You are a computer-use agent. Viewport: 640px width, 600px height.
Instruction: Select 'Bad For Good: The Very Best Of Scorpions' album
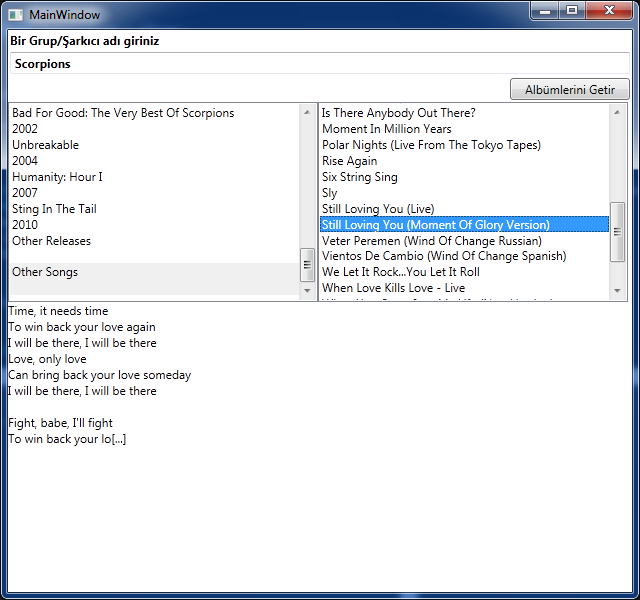coord(123,113)
